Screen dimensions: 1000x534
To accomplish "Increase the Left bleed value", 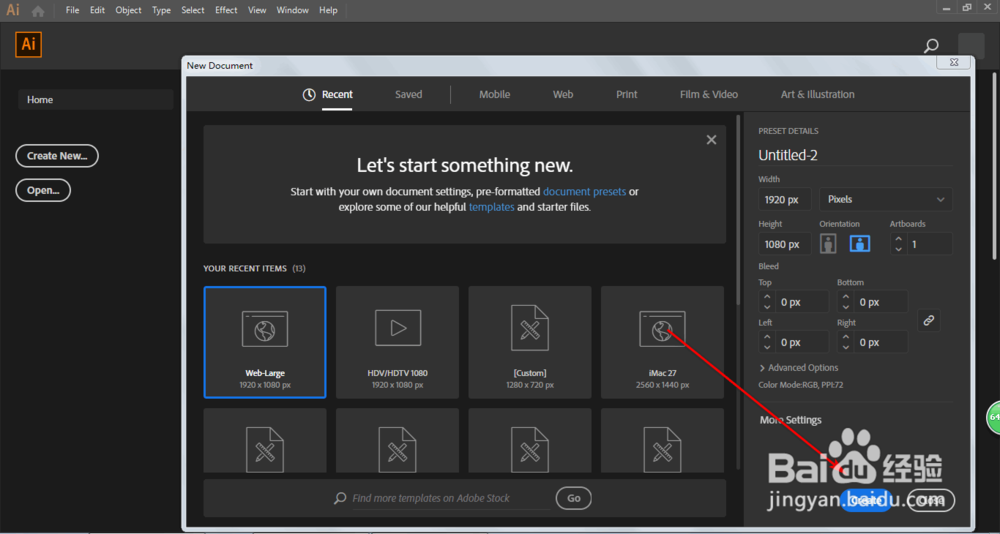I will pyautogui.click(x=767, y=337).
